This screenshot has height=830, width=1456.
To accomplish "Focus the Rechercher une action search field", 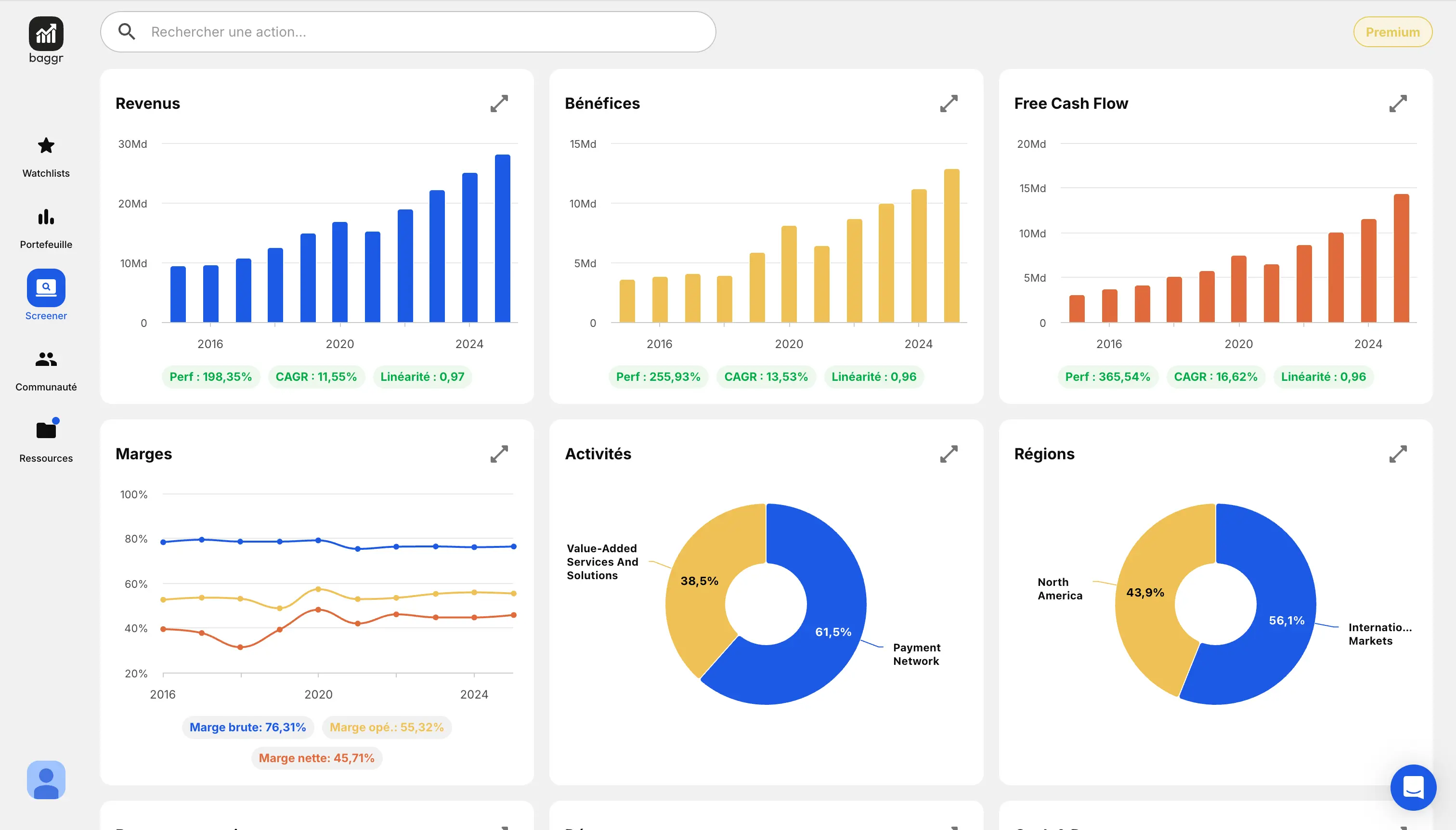I will click(x=422, y=32).
